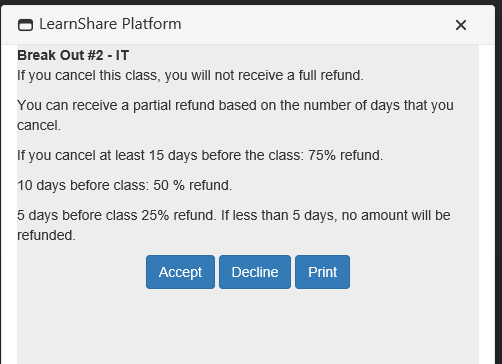Viewport: 502px width, 364px height.
Task: Click the word 'refunded.' on the last line
Action: click(46, 235)
